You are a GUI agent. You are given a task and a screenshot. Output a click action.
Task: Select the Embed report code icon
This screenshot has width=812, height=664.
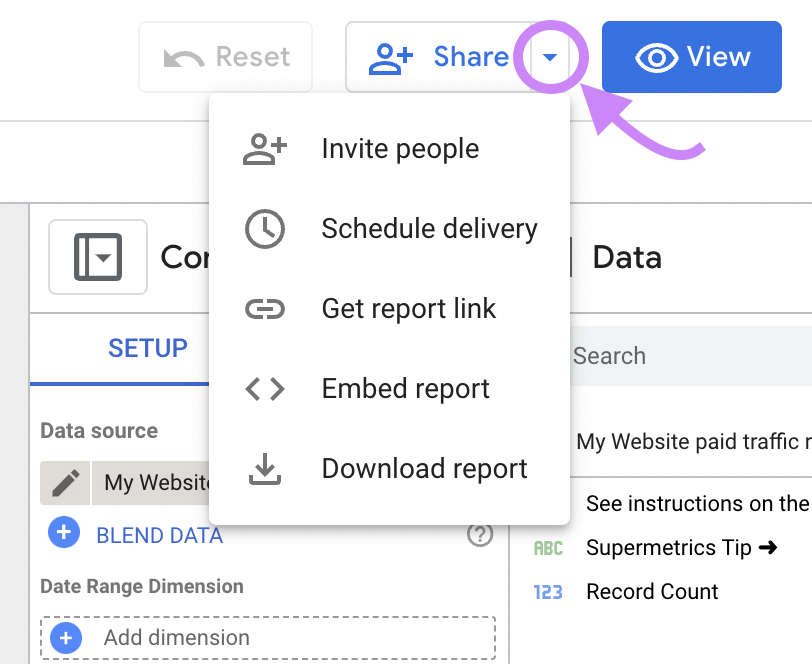click(x=265, y=388)
